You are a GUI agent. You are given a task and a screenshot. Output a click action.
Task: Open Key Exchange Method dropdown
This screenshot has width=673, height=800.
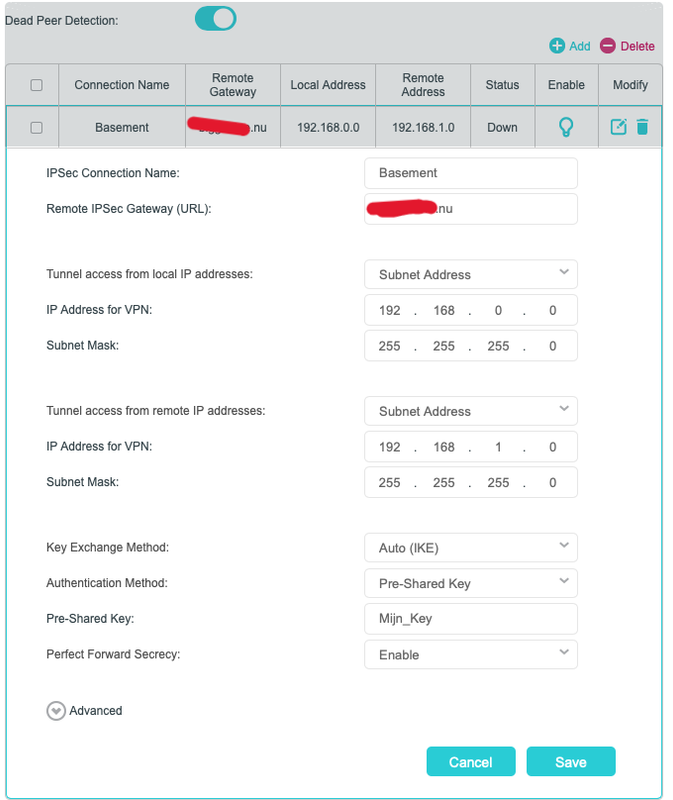(x=471, y=548)
